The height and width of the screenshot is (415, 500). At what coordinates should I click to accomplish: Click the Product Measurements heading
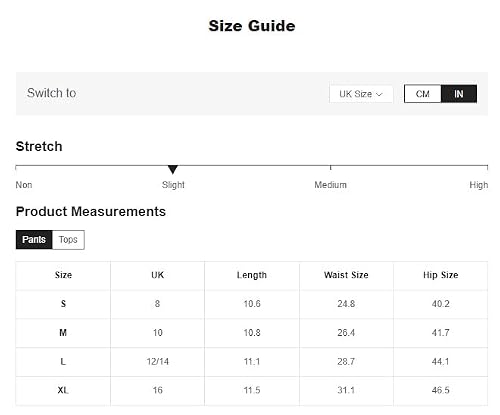(x=91, y=212)
